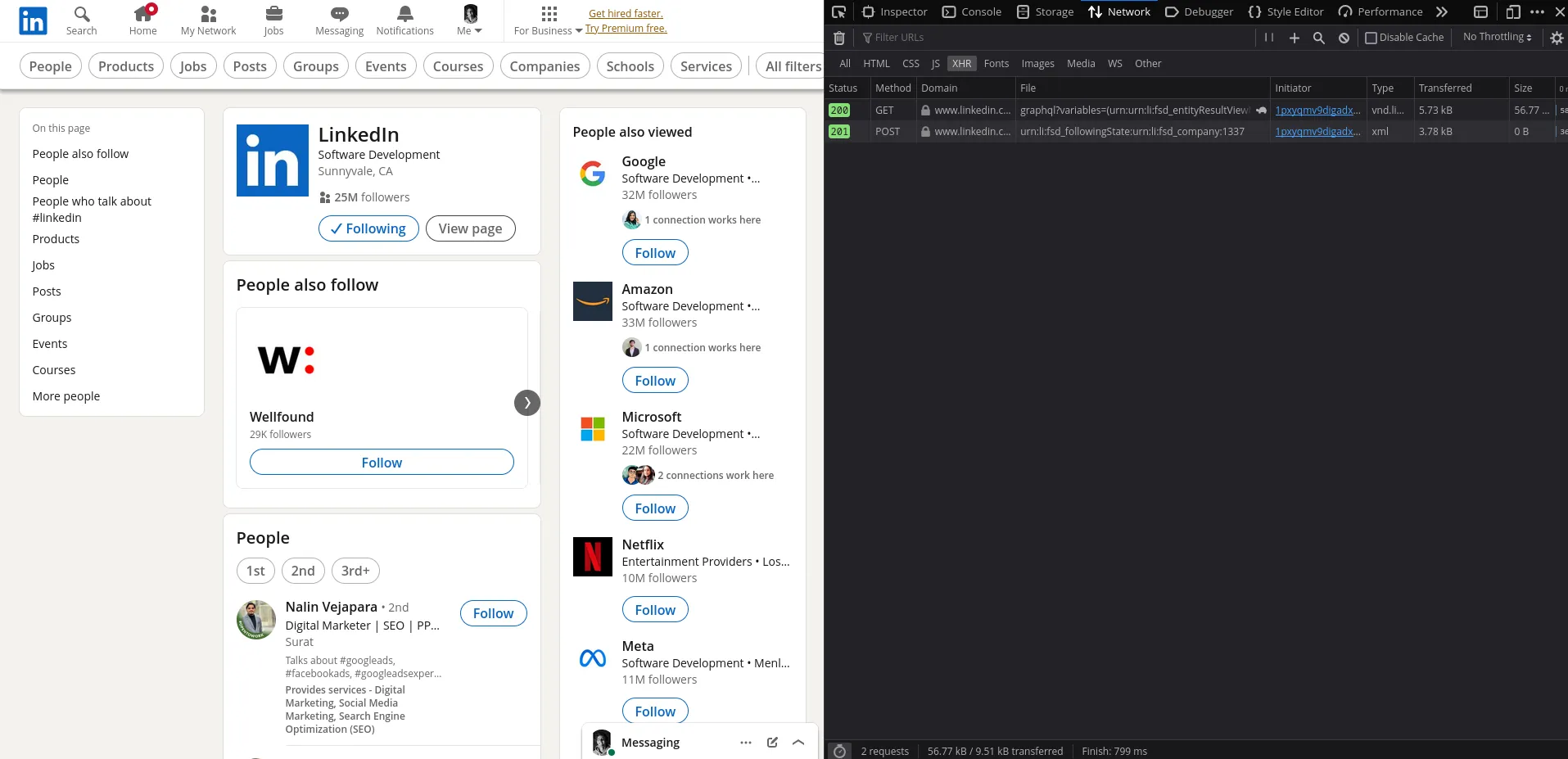This screenshot has height=759, width=1568.
Task: Open the LinkedIn home logo in the navbar
Action: click(x=33, y=21)
